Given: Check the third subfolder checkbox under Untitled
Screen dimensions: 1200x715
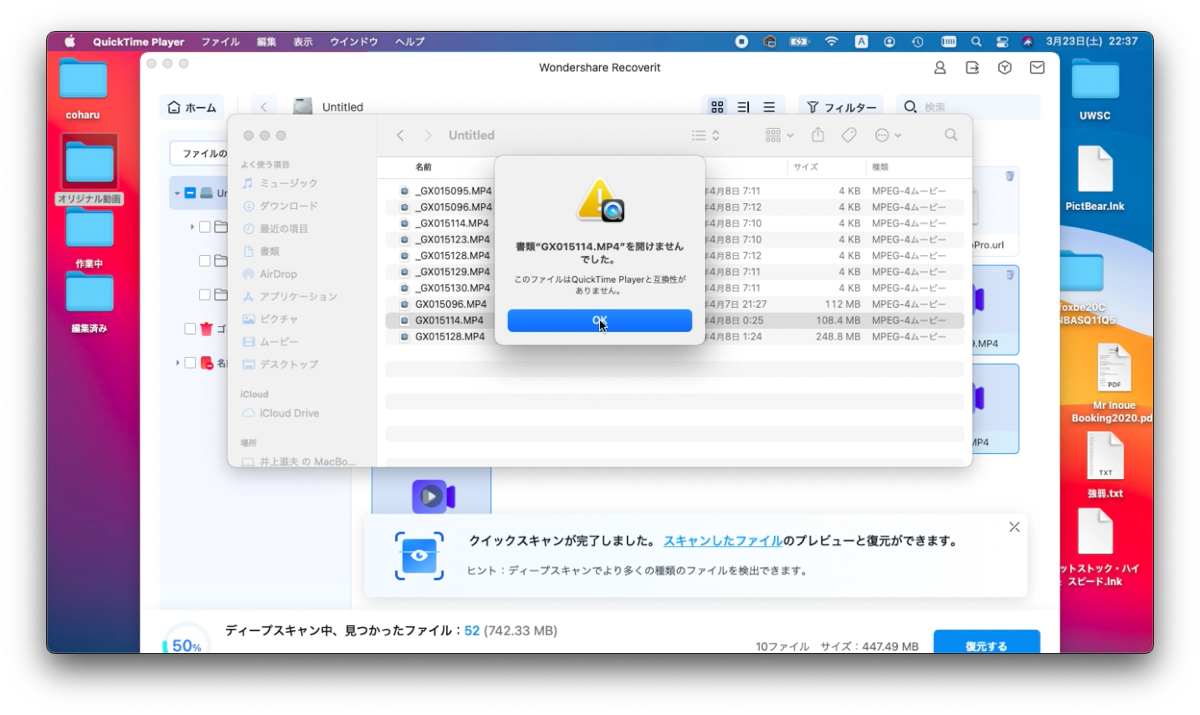Looking at the screenshot, I should 205,295.
